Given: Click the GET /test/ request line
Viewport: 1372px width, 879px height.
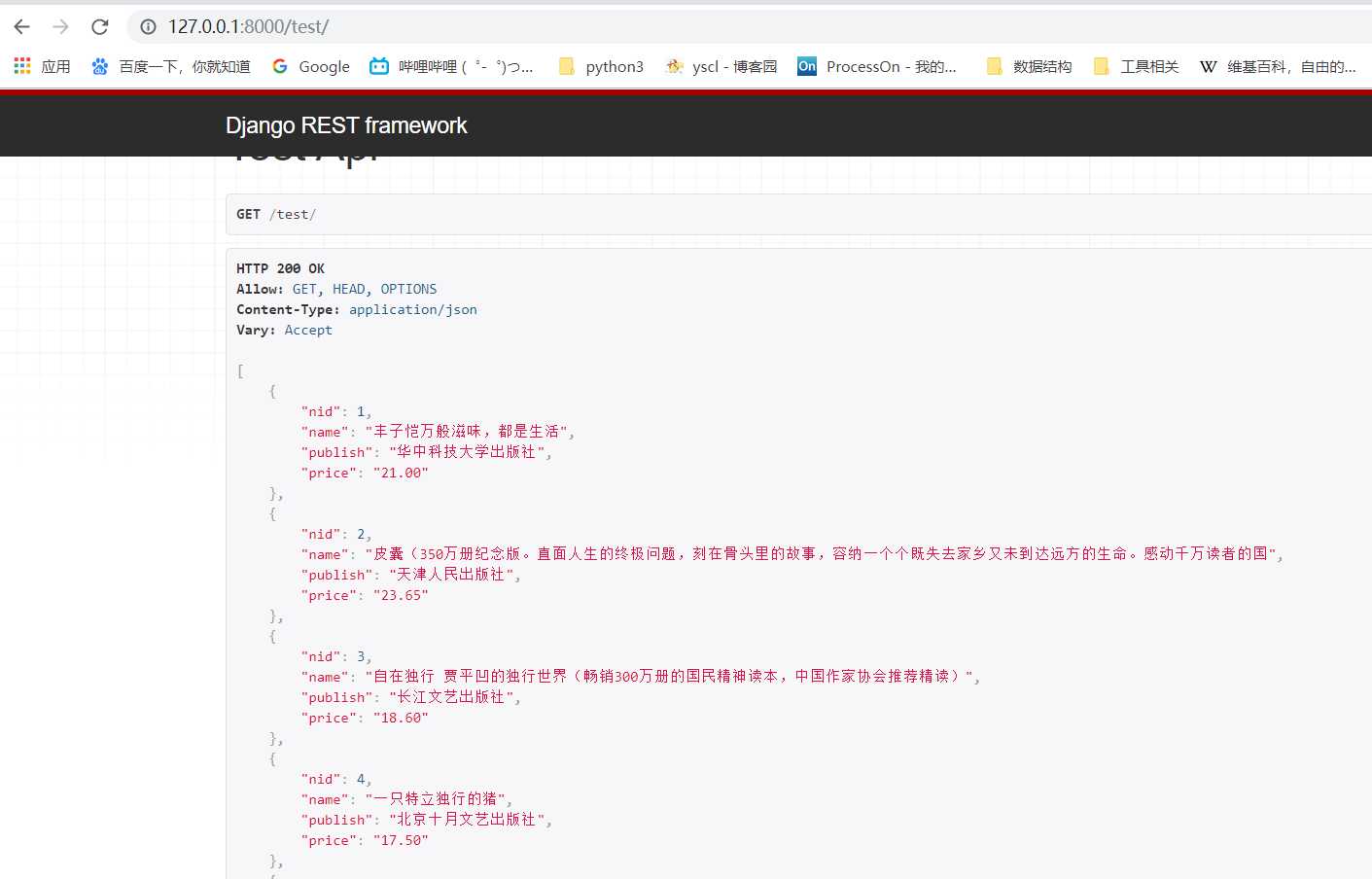Looking at the screenshot, I should [276, 214].
